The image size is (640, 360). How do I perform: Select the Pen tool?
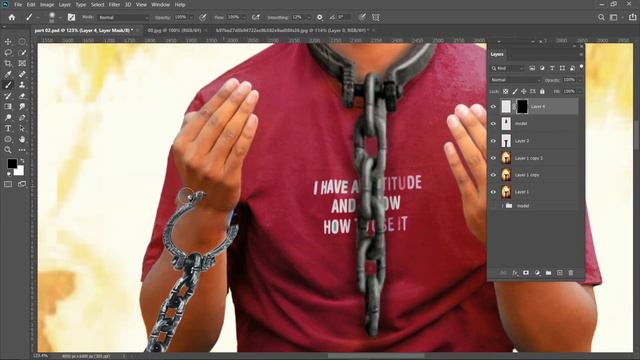(x=22, y=118)
